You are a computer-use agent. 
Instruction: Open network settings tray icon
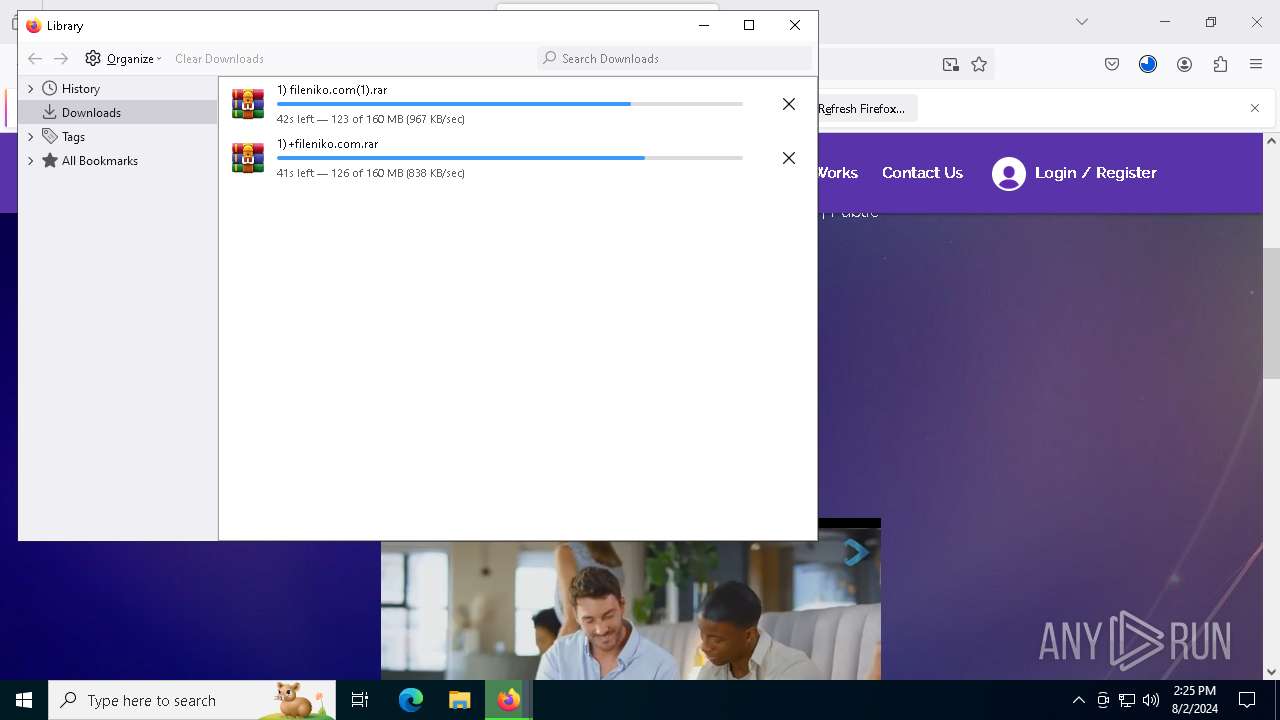[x=1127, y=700]
